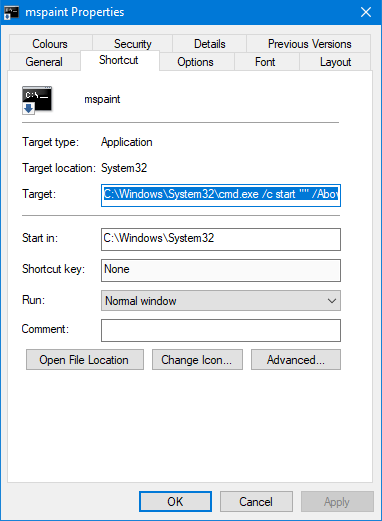Click the Run label
Viewport: 382px width, 521px height.
(x=33, y=300)
